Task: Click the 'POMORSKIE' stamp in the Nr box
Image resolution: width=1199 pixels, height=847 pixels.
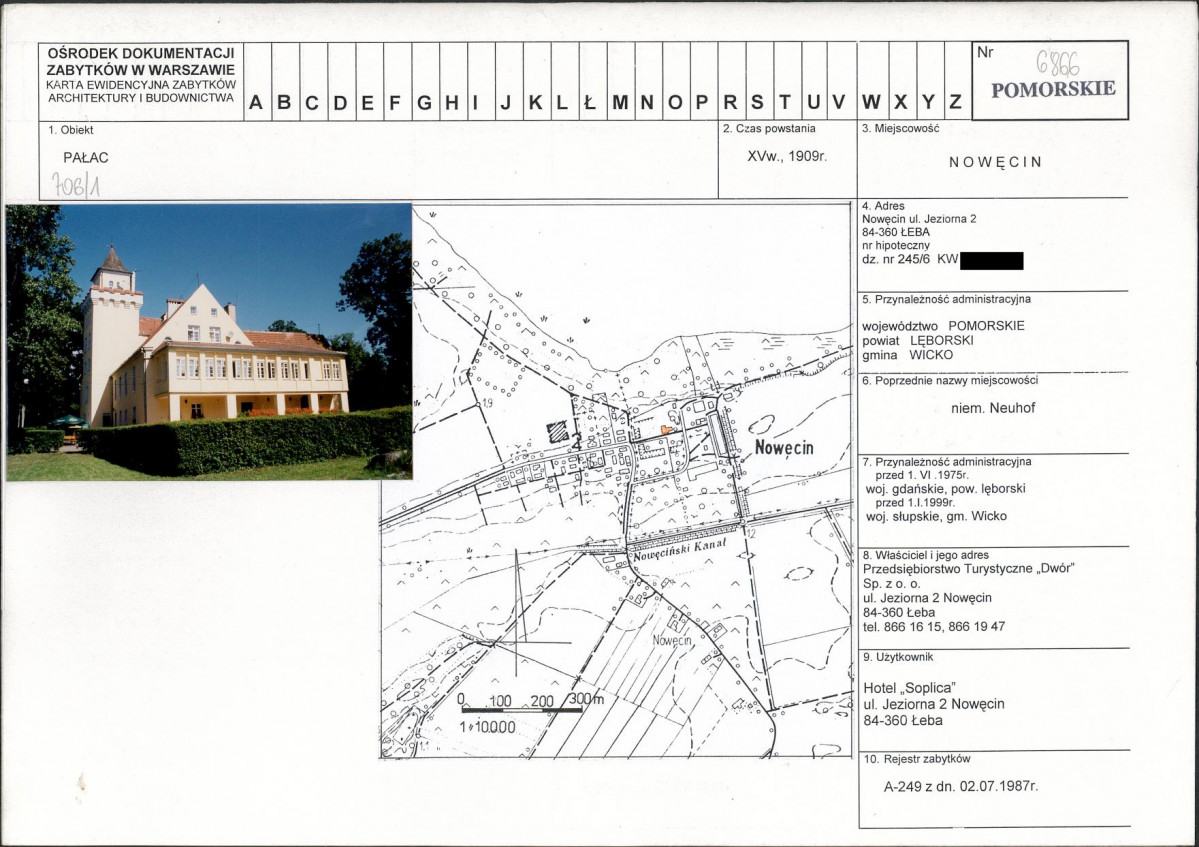Action: click(x=1053, y=89)
